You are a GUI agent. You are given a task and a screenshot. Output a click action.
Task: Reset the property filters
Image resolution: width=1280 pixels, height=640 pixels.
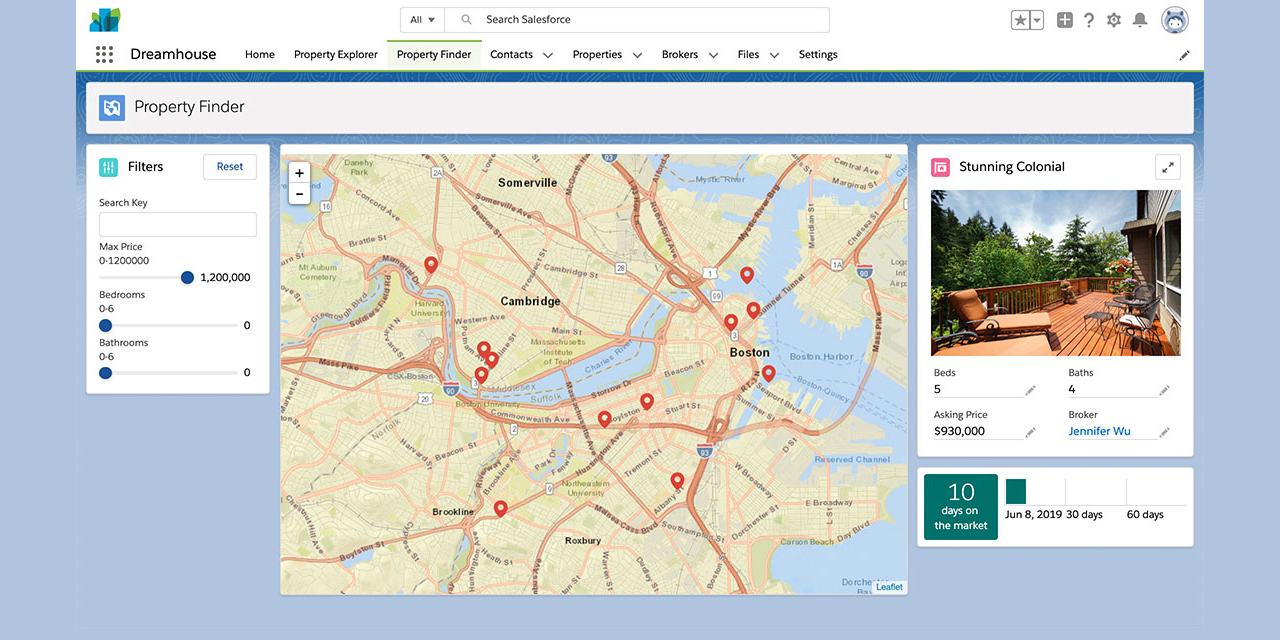point(229,167)
